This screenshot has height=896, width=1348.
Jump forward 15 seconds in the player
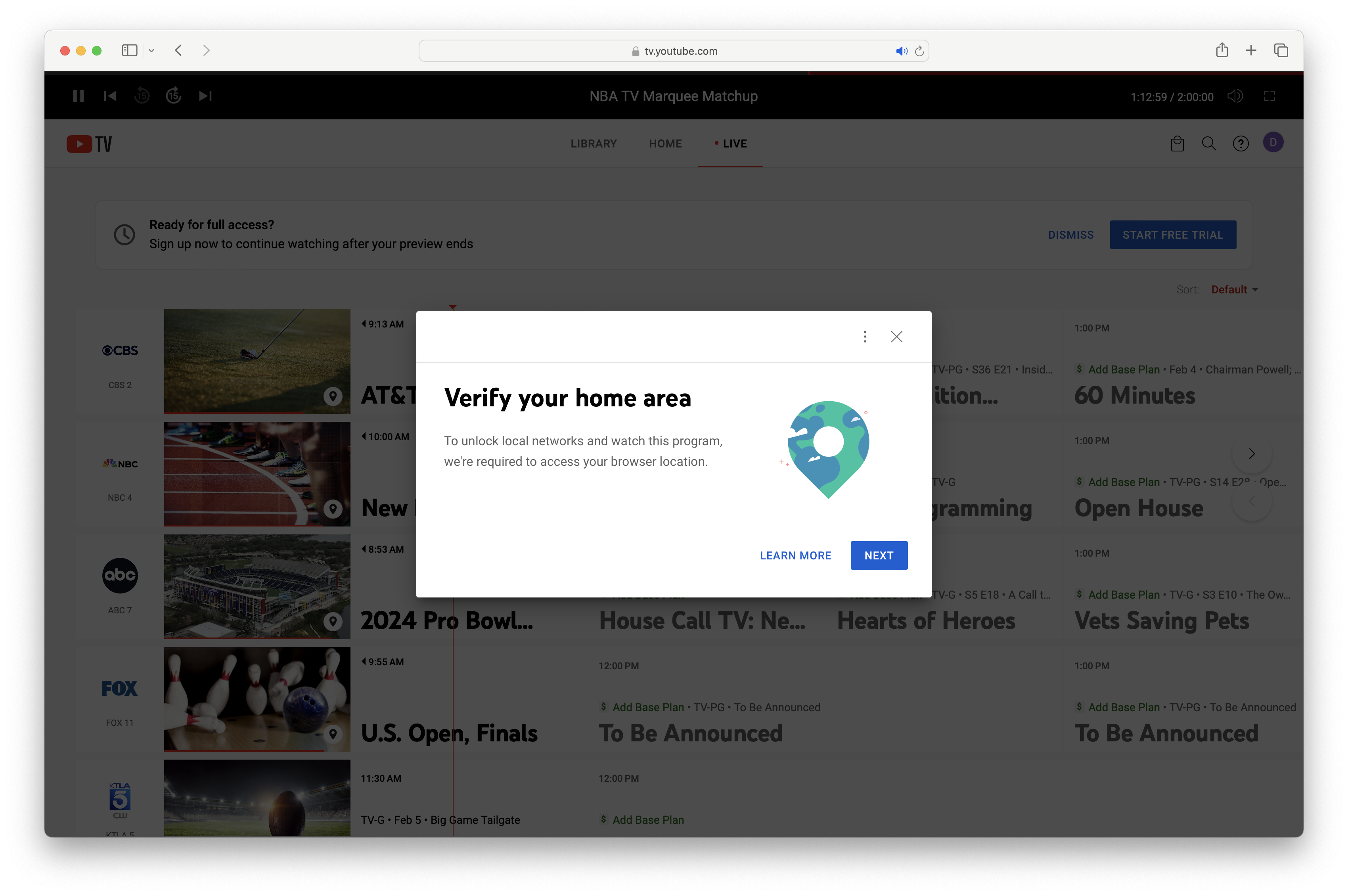point(174,96)
